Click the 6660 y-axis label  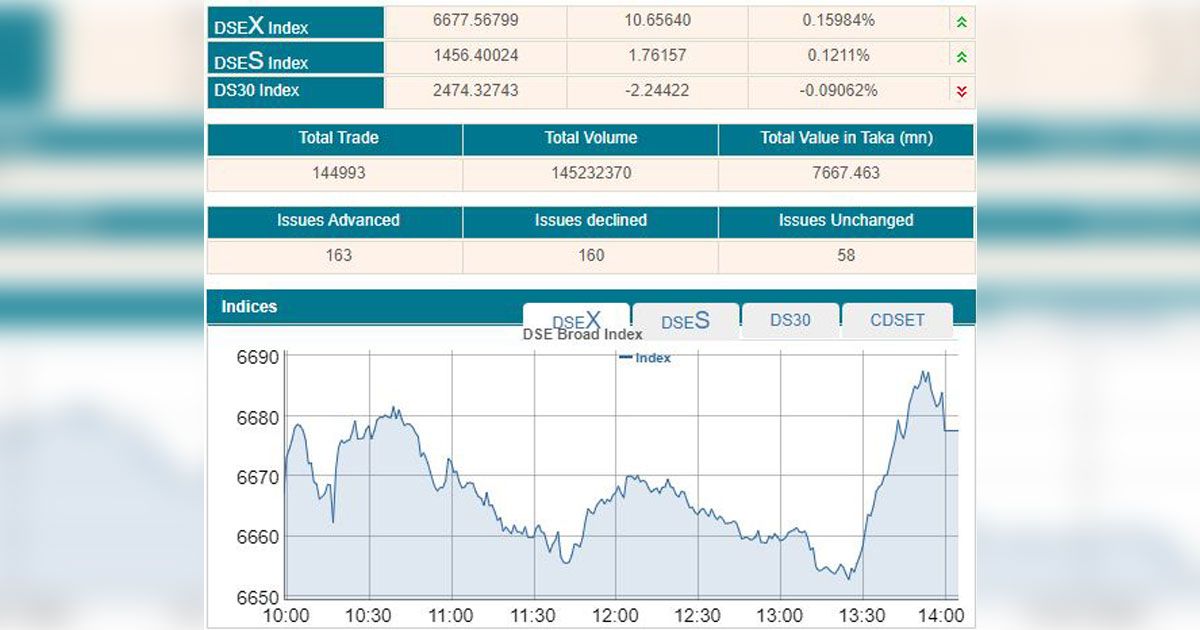257,537
